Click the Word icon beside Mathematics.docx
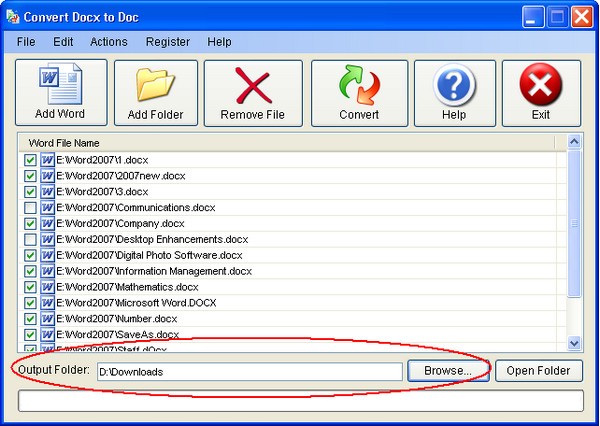 (x=47, y=287)
